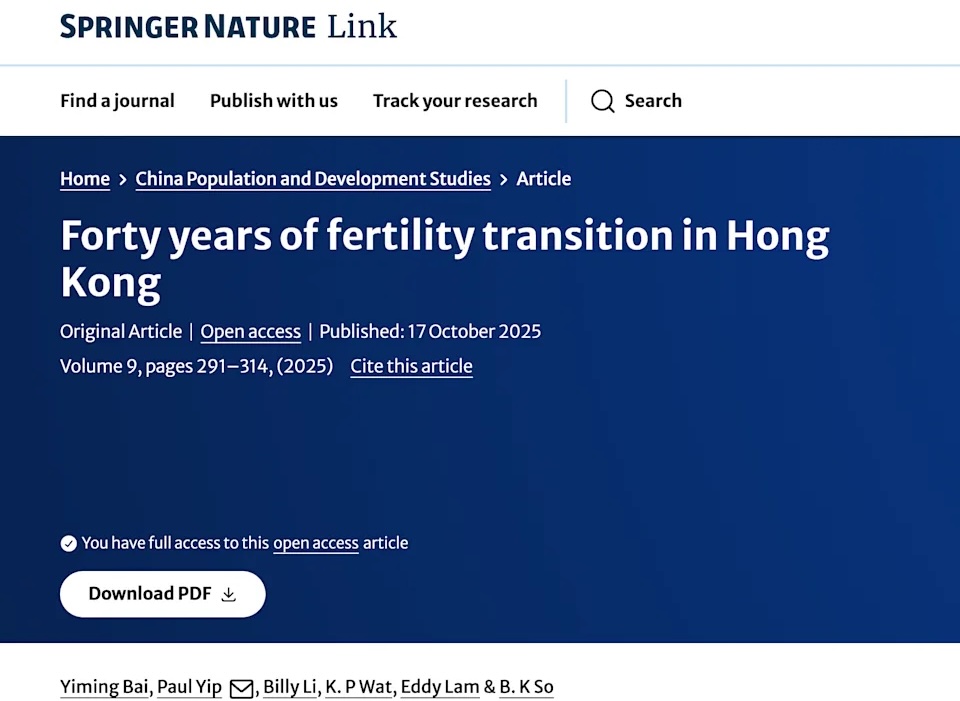Viewport: 960px width, 701px height.
Task: Go to Home breadcrumb link
Action: pyautogui.click(x=85, y=179)
